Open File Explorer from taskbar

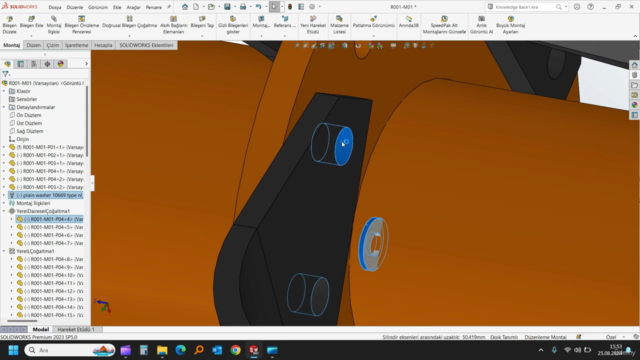coord(162,350)
